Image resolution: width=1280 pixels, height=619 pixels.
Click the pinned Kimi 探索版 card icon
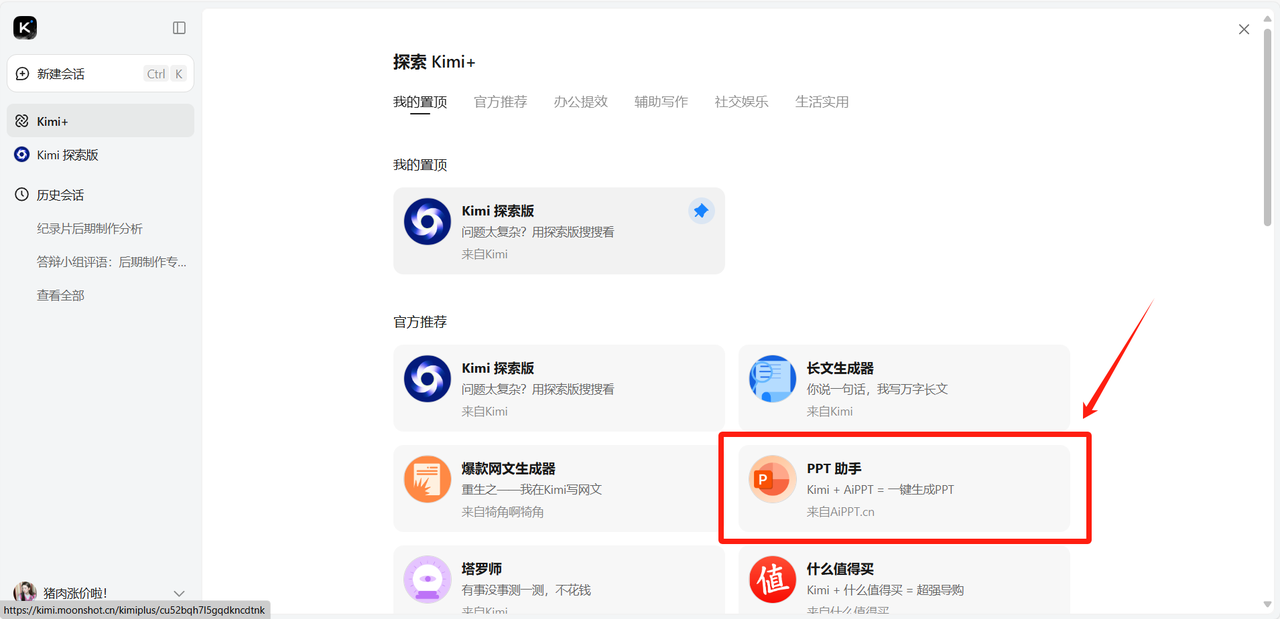(428, 222)
